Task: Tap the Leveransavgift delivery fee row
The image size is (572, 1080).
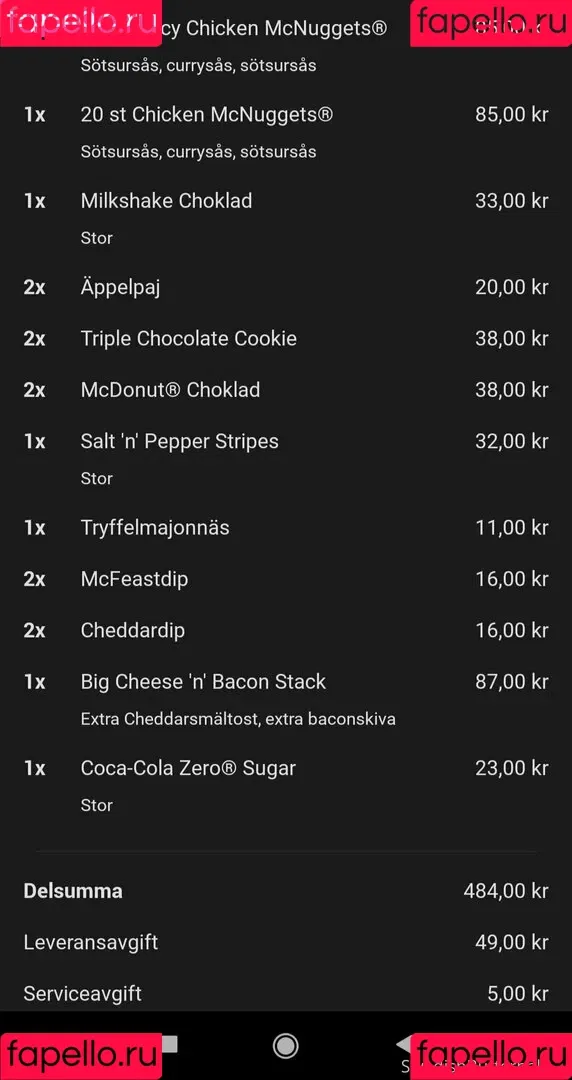Action: pyautogui.click(x=285, y=942)
